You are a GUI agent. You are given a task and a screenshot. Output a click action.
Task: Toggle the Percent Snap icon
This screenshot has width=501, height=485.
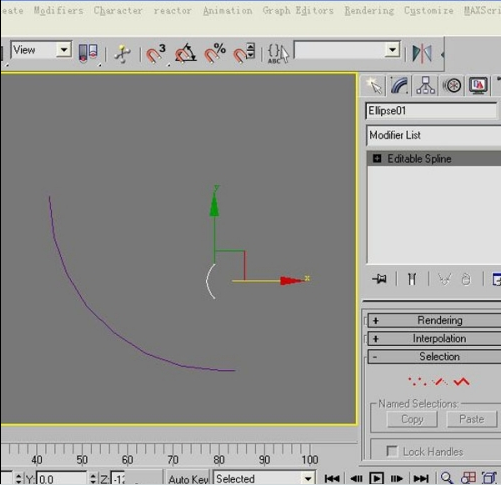(215, 53)
